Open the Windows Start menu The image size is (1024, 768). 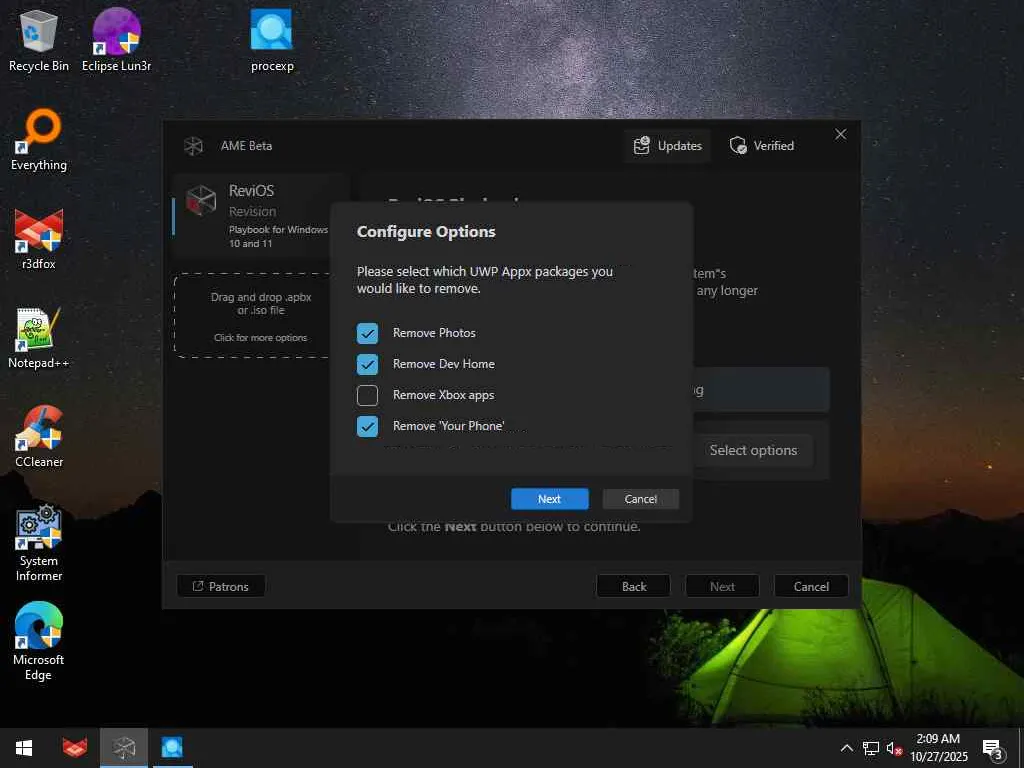(24, 748)
